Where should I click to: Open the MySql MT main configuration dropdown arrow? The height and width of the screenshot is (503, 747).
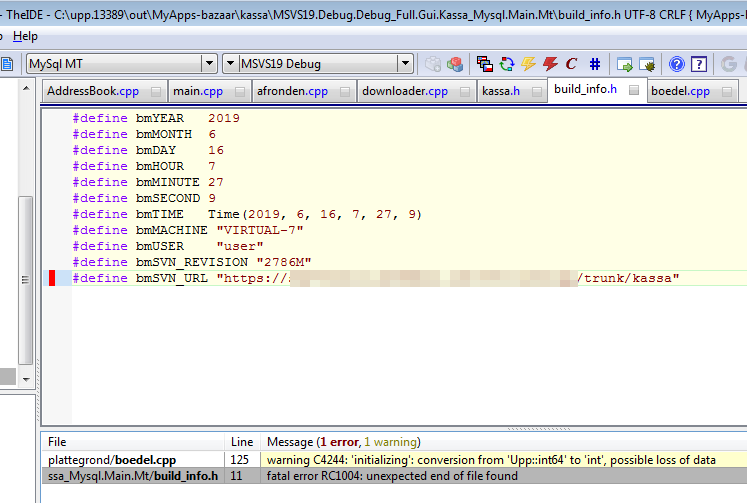[x=209, y=63]
